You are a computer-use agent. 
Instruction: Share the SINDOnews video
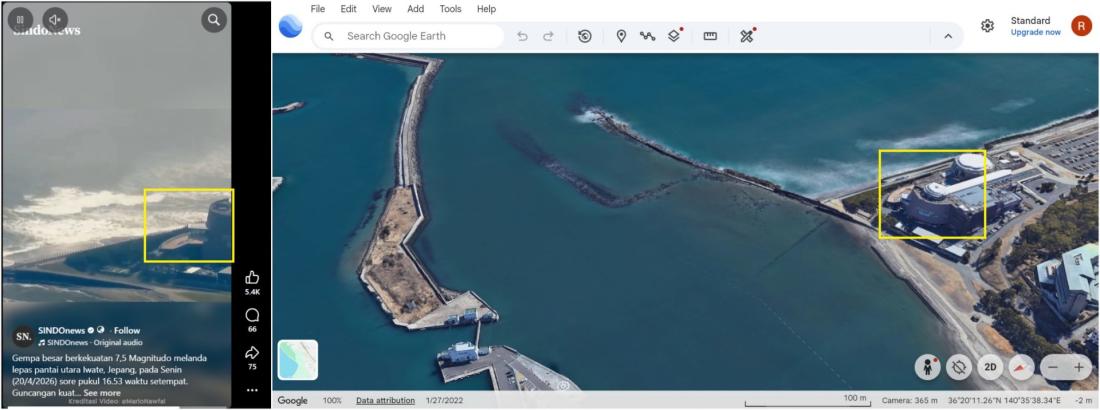tap(252, 353)
